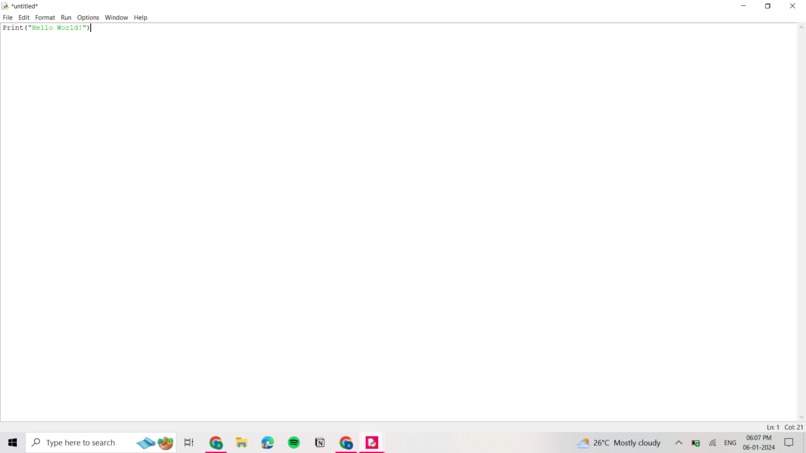Viewport: 806px width, 453px height.
Task: Open the search highlights illustration in taskbar
Action: [x=155, y=443]
